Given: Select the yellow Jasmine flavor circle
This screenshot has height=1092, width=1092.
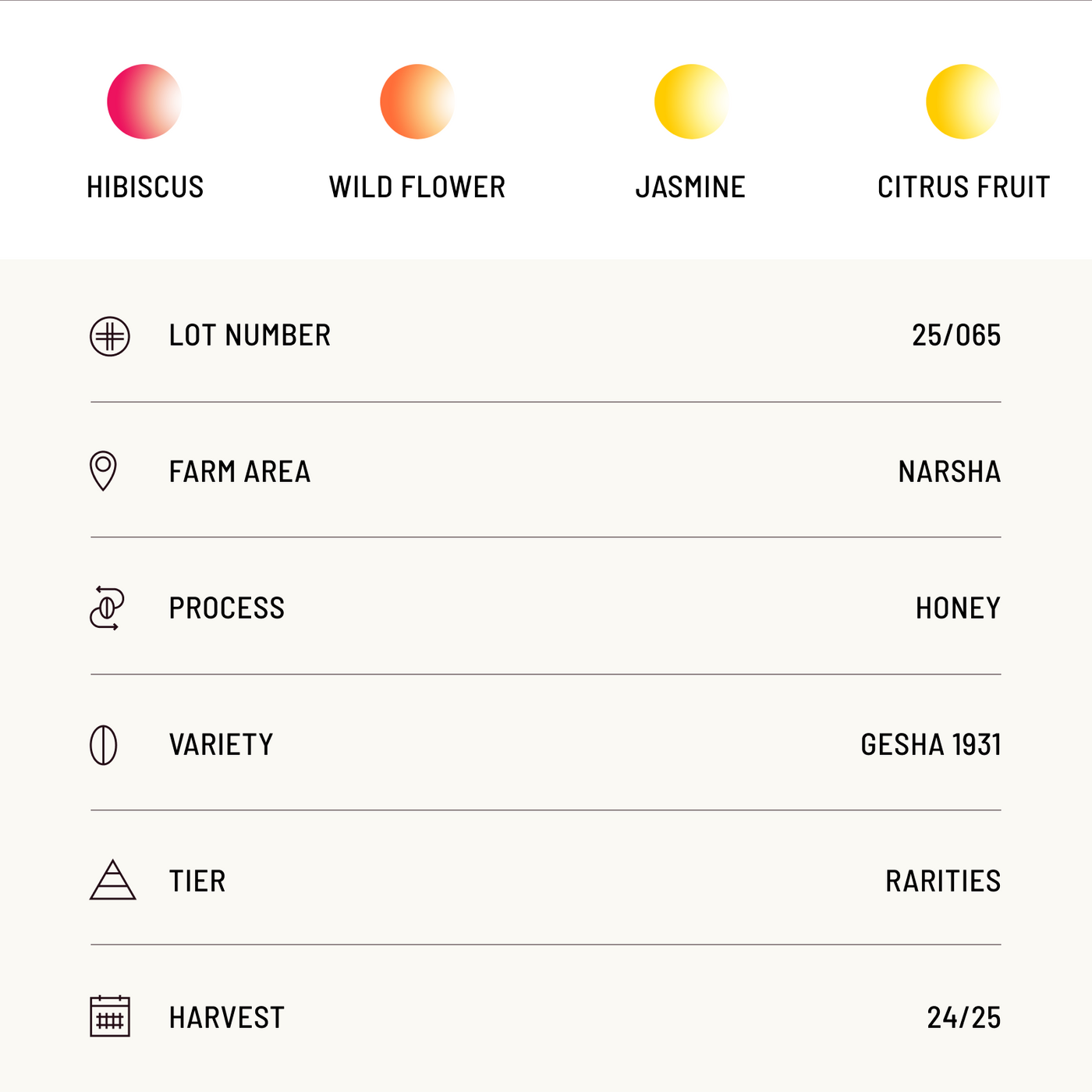Looking at the screenshot, I should pos(691,101).
